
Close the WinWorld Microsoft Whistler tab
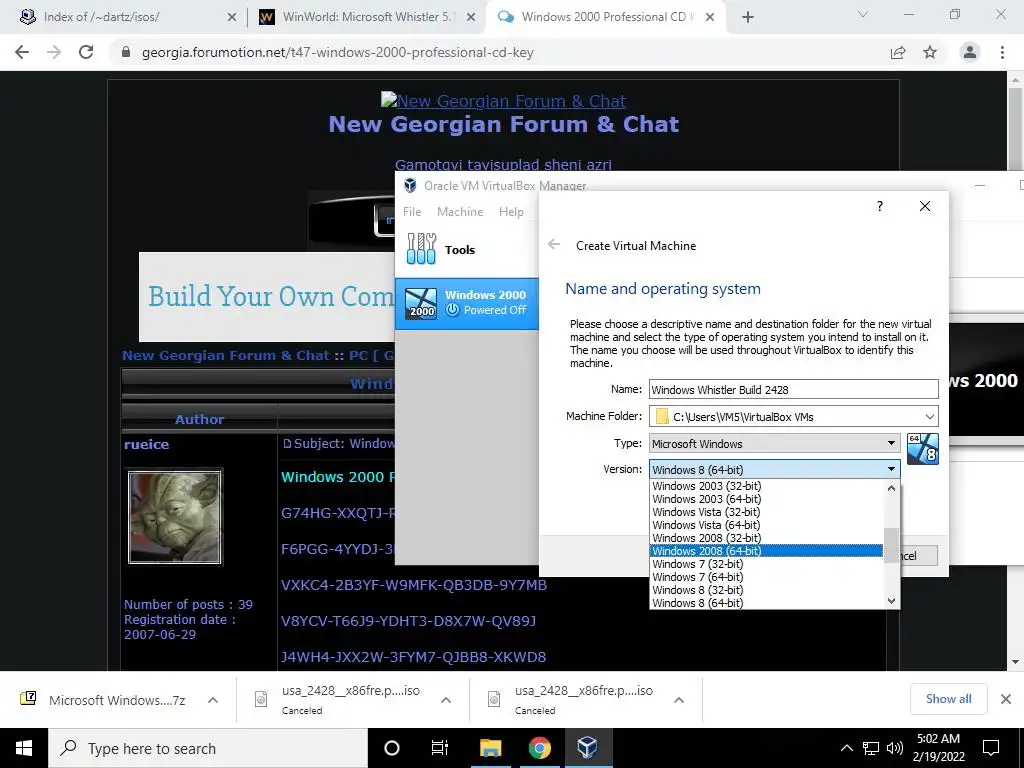click(x=471, y=17)
